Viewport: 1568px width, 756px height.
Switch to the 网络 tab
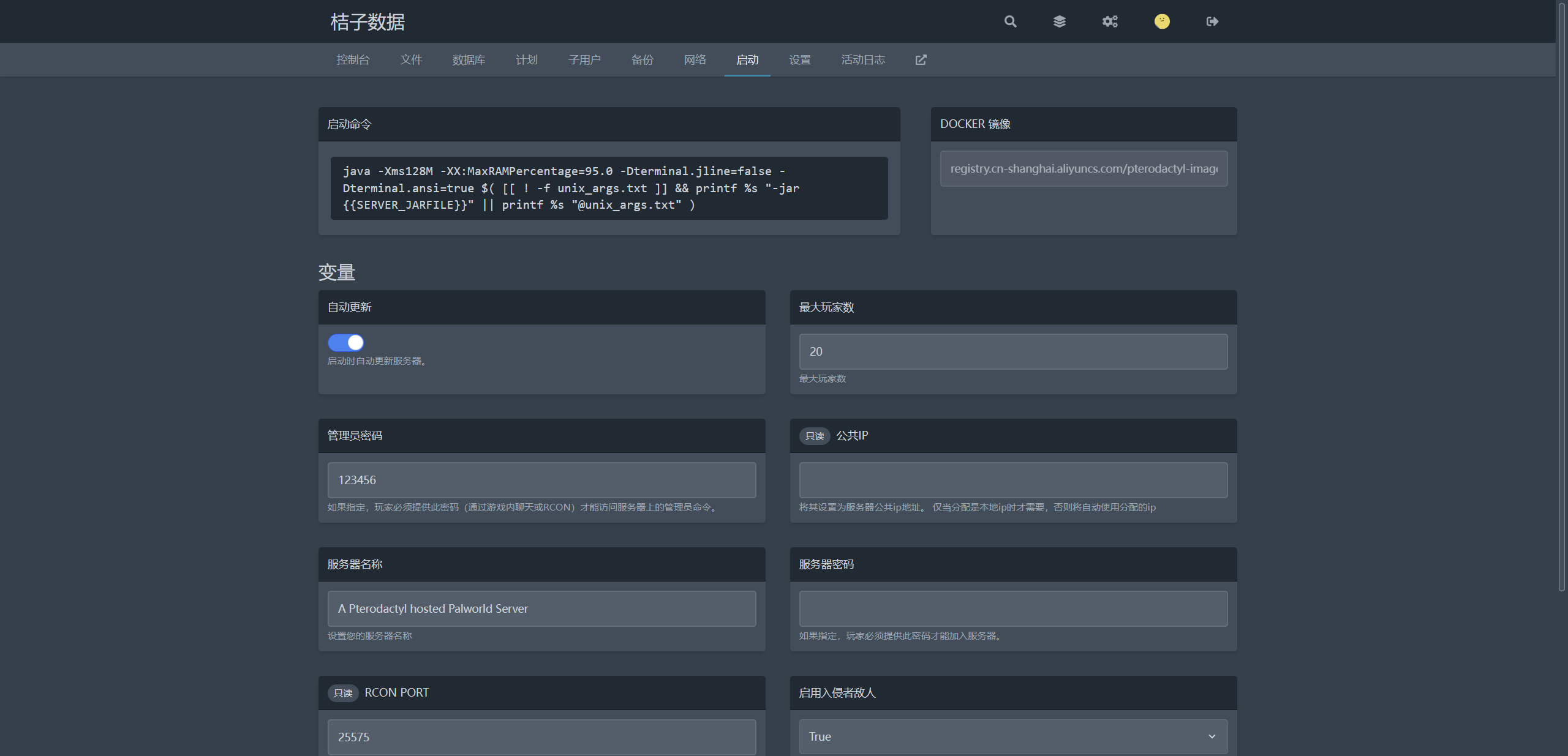click(x=695, y=59)
